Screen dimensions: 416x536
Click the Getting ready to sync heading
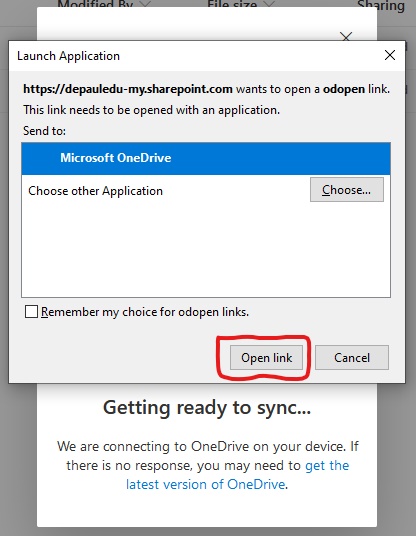click(x=207, y=408)
